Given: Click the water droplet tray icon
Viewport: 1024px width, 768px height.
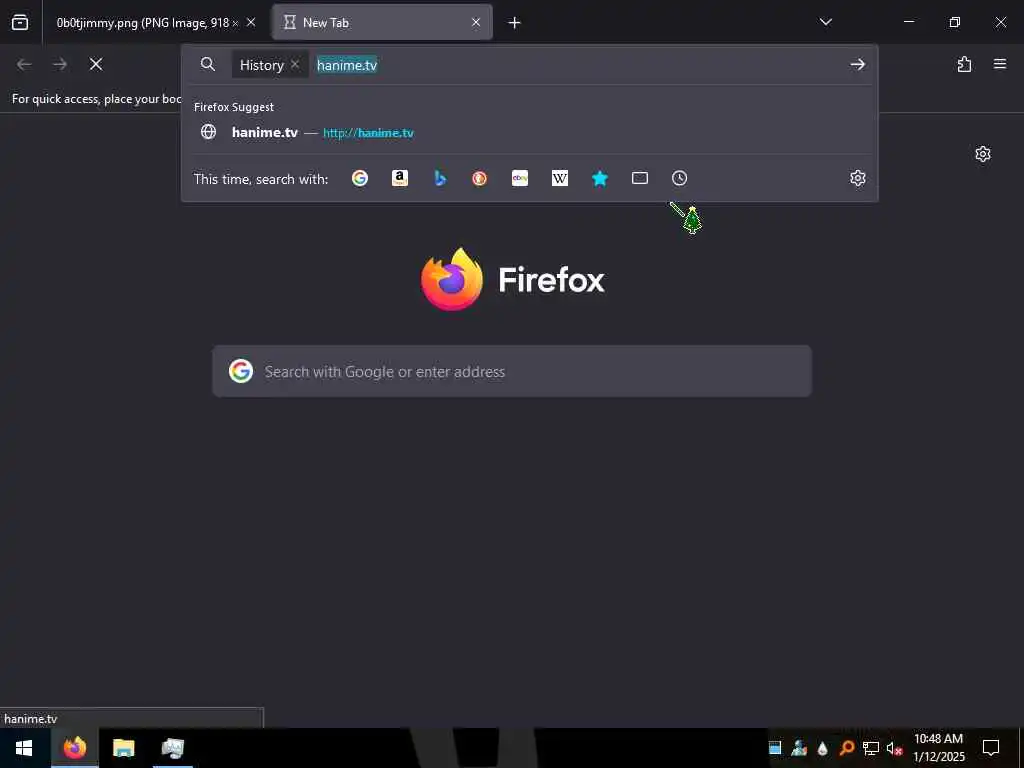Looking at the screenshot, I should coord(822,748).
